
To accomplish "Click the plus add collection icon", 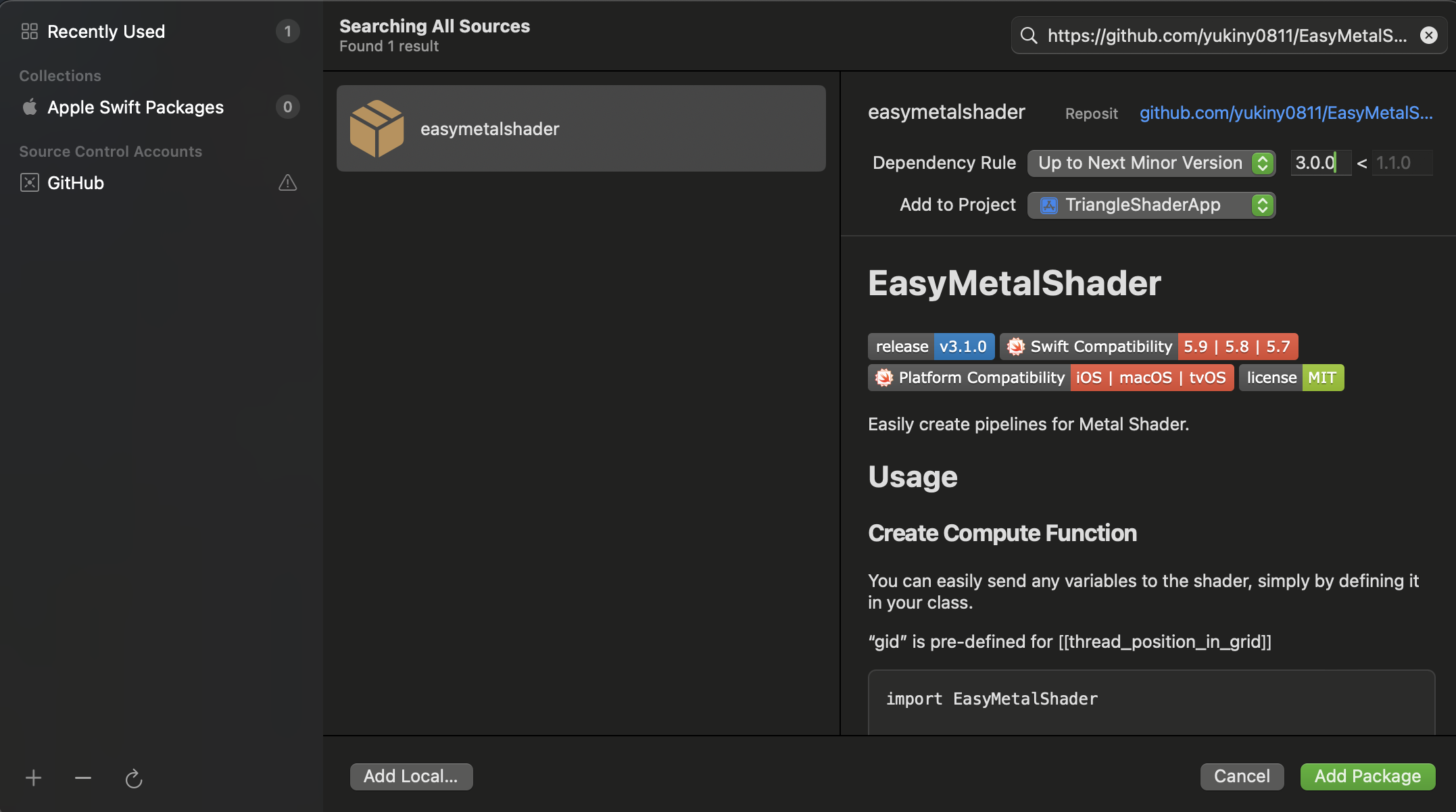I will click(x=33, y=778).
